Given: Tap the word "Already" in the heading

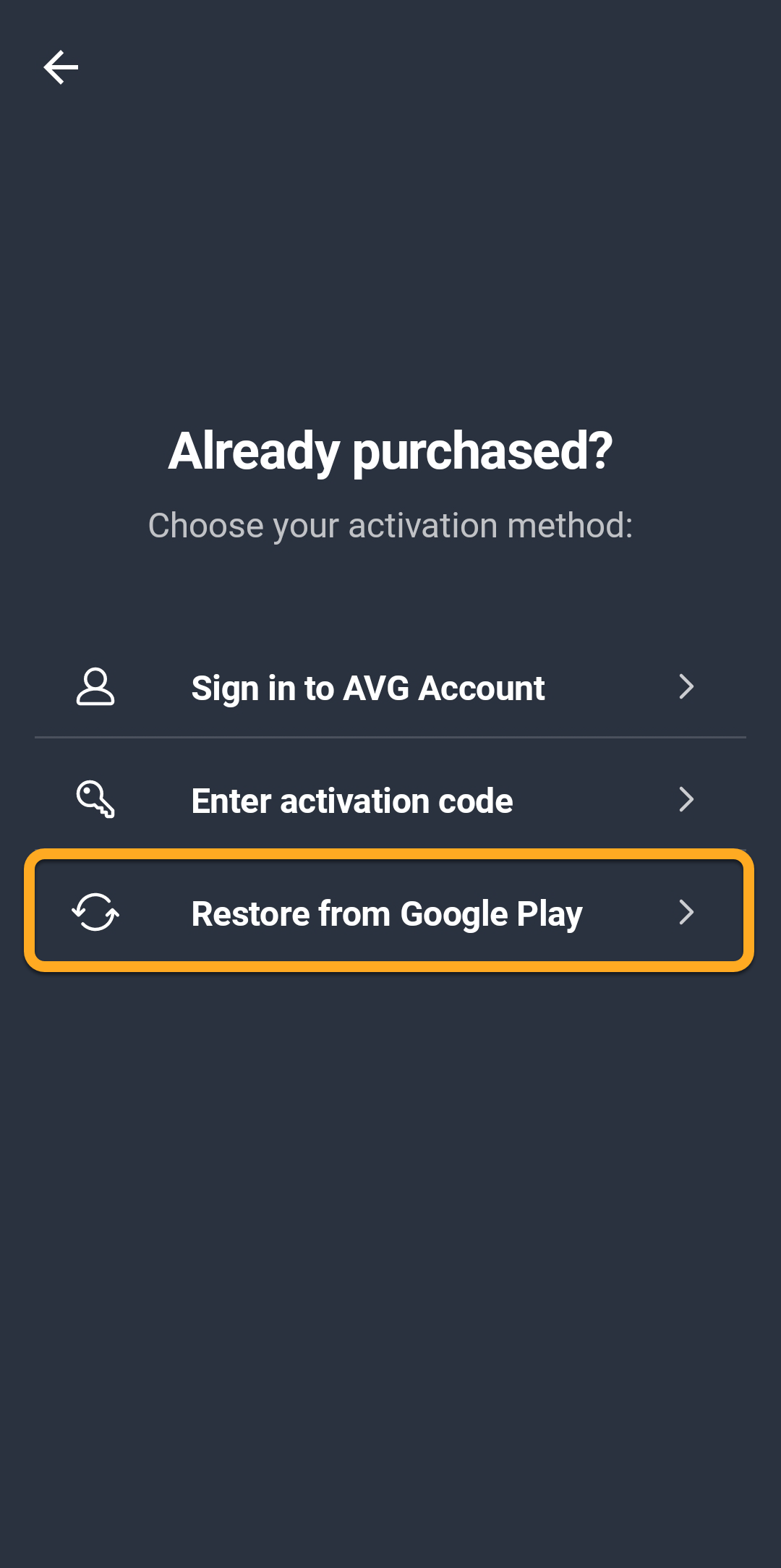Looking at the screenshot, I should coord(254,451).
